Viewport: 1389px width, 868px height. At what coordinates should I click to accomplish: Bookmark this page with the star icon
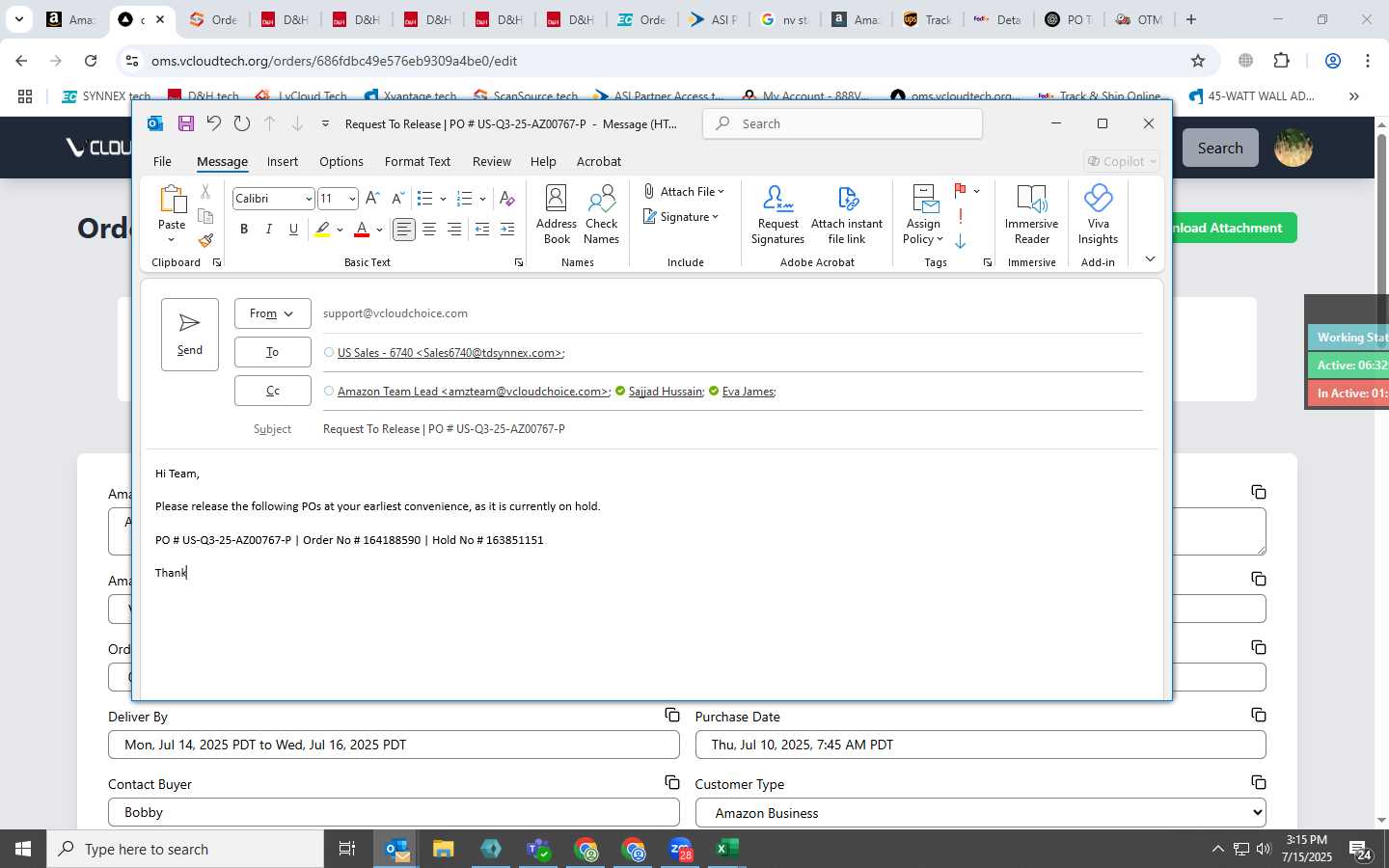click(x=1198, y=61)
